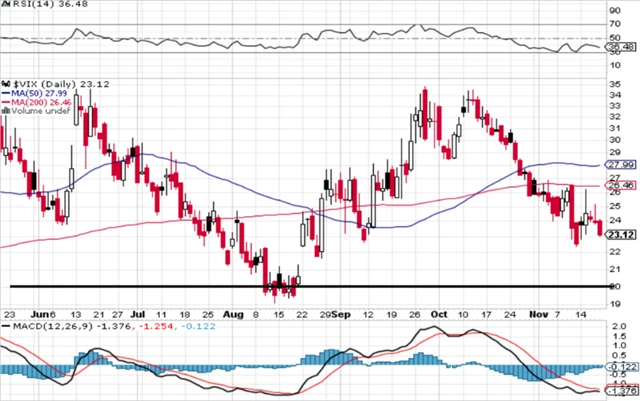The width and height of the screenshot is (640, 401).
Task: Click the blue 27.99 price axis tag
Action: pyautogui.click(x=622, y=164)
